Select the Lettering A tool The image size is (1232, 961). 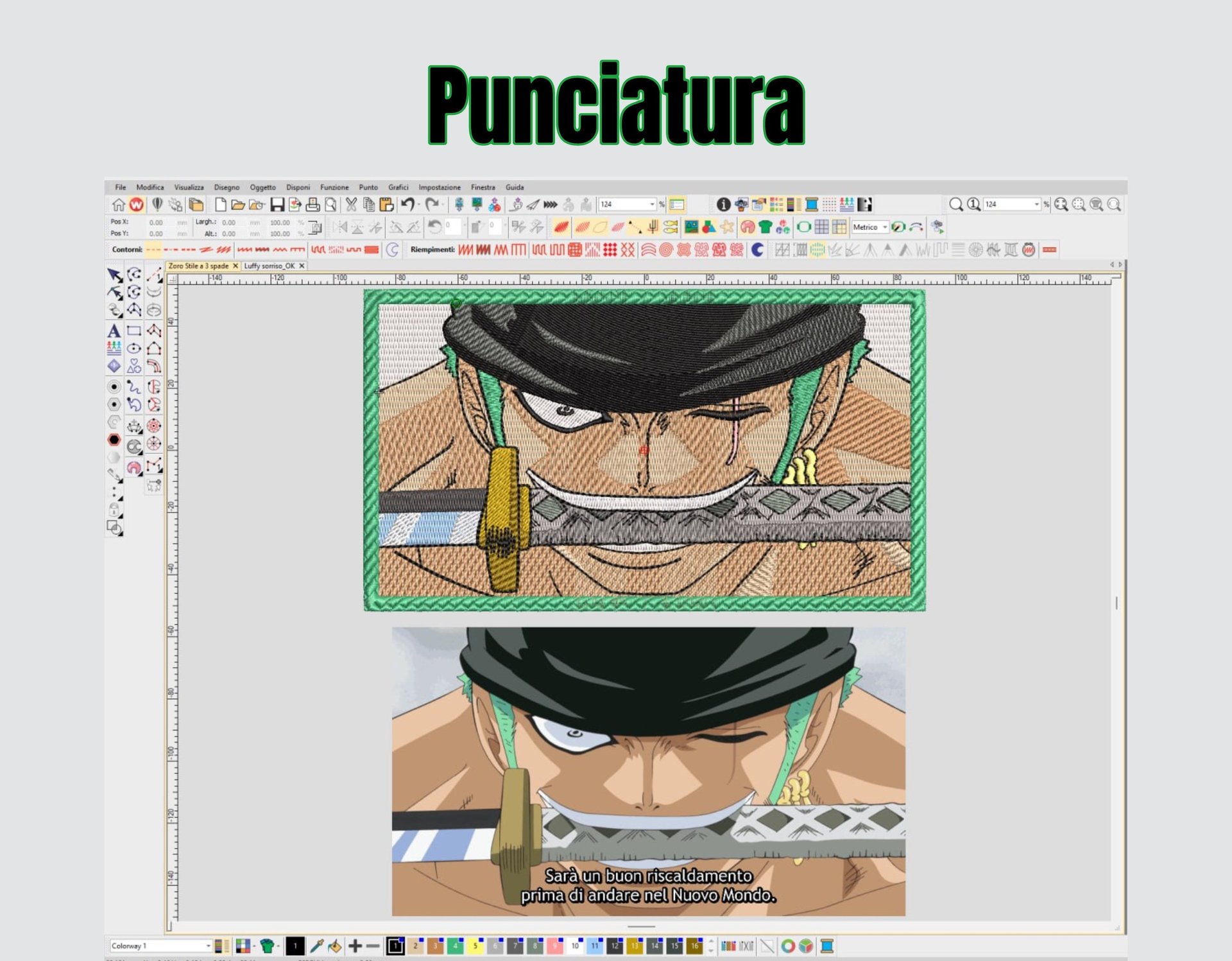click(114, 331)
